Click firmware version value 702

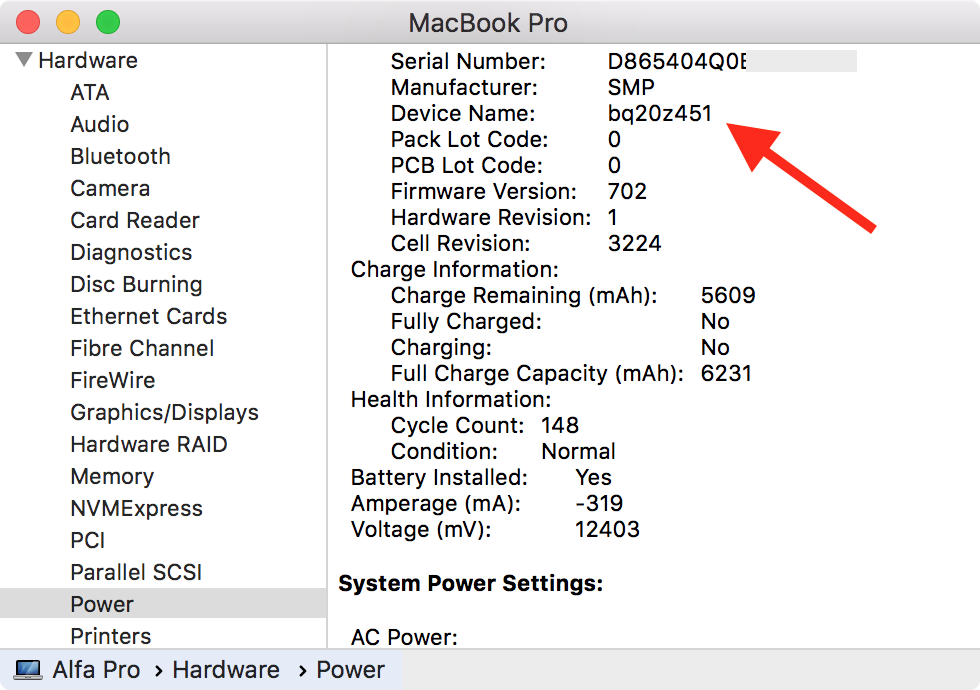627,191
